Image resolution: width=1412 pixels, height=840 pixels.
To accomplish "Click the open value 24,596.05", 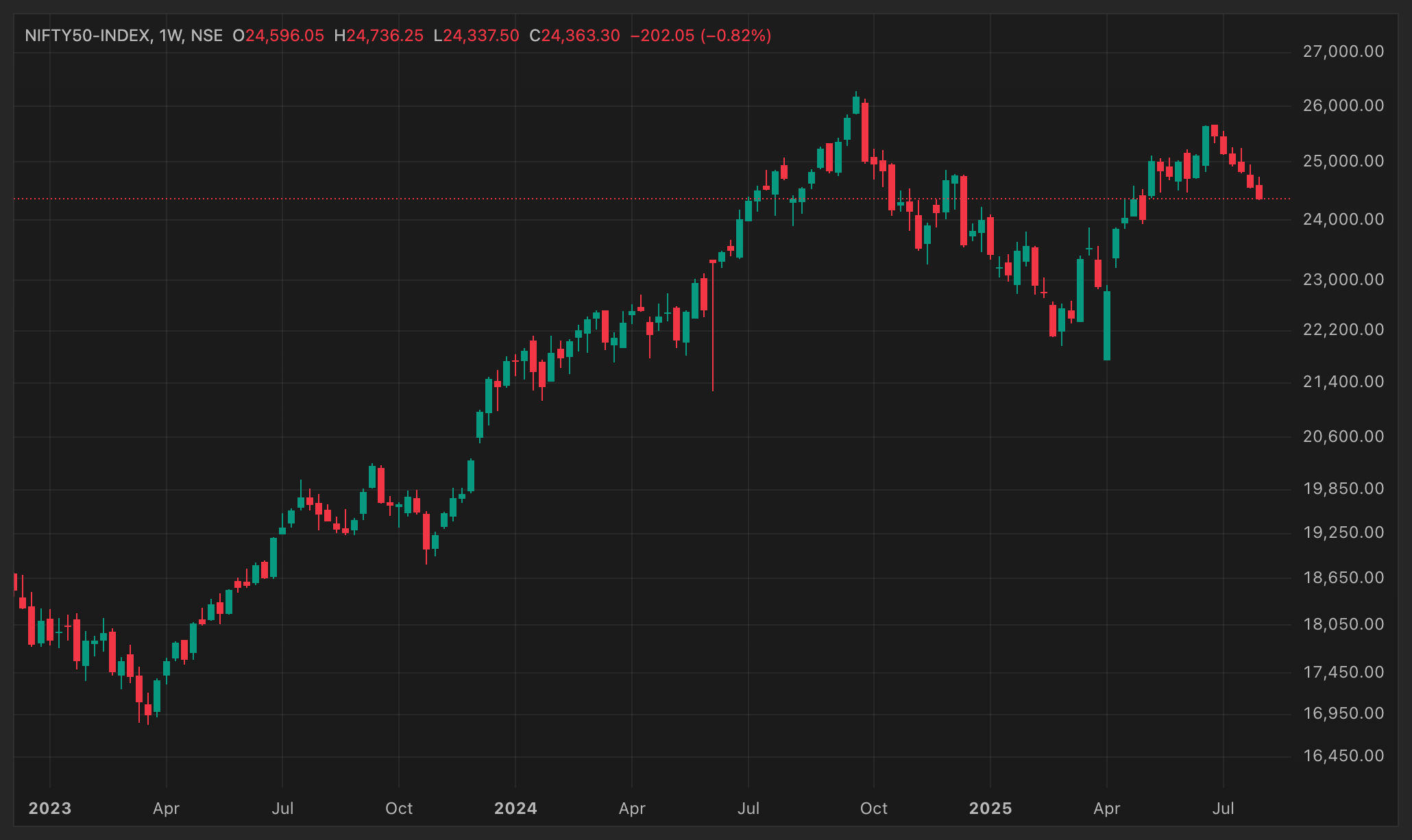I will pos(284,36).
